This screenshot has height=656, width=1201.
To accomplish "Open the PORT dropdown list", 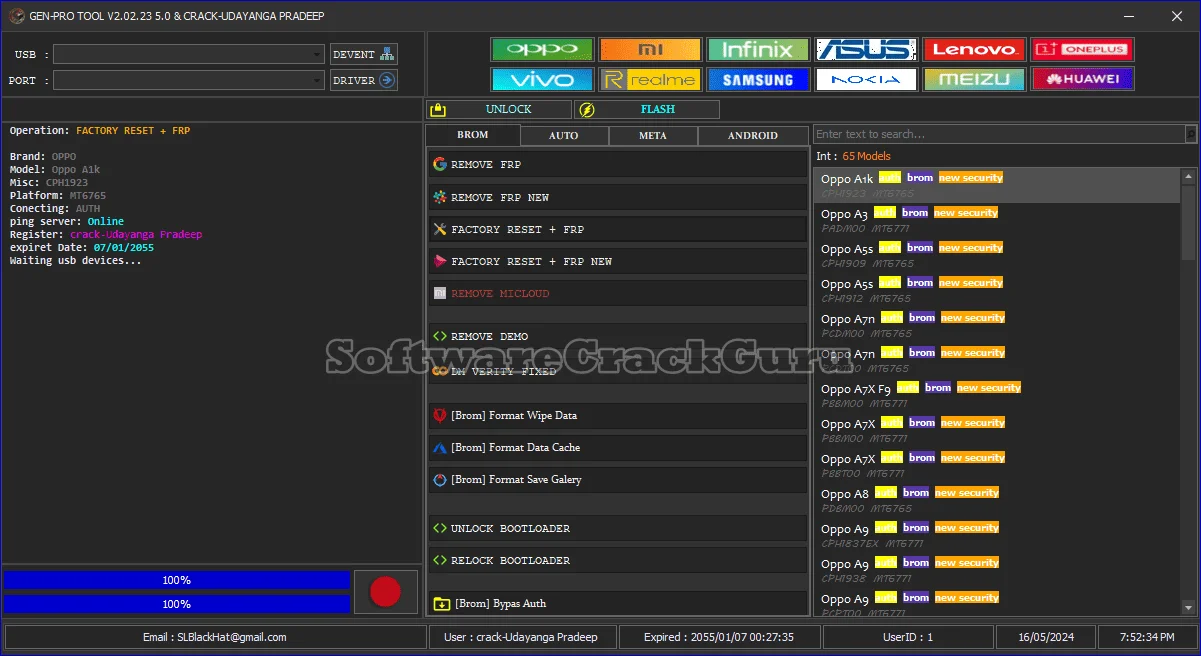I will tap(189, 80).
